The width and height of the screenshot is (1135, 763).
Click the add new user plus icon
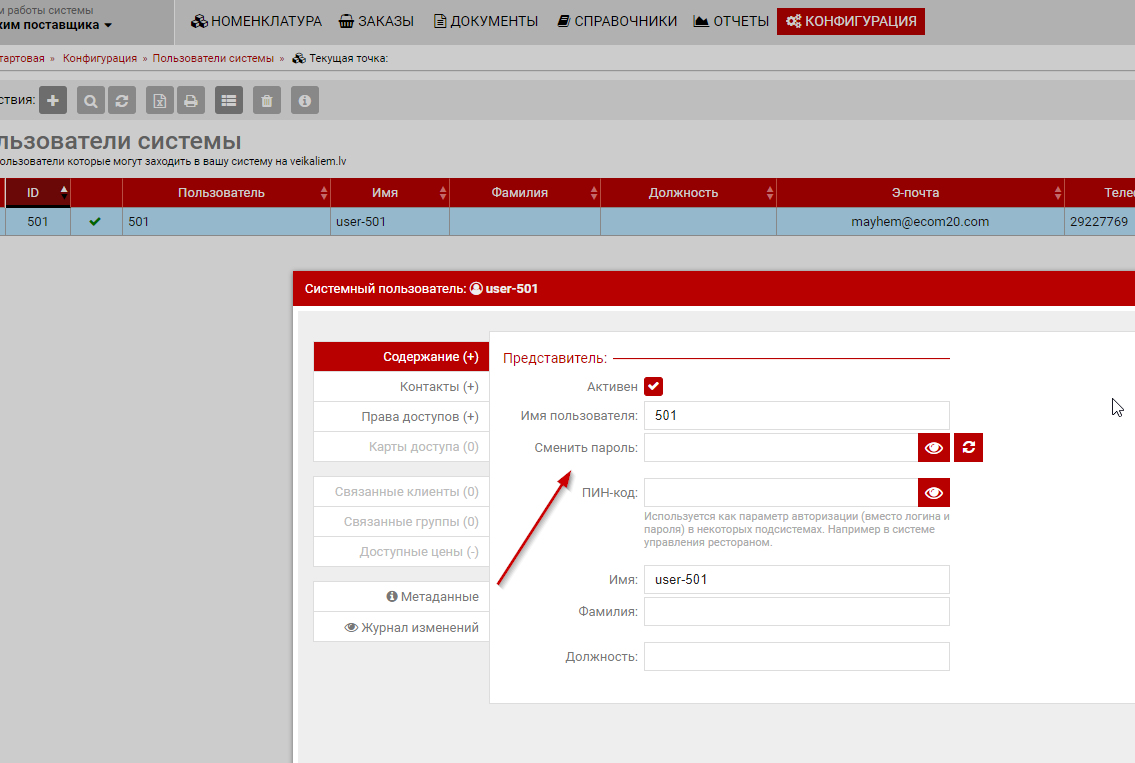coord(53,100)
